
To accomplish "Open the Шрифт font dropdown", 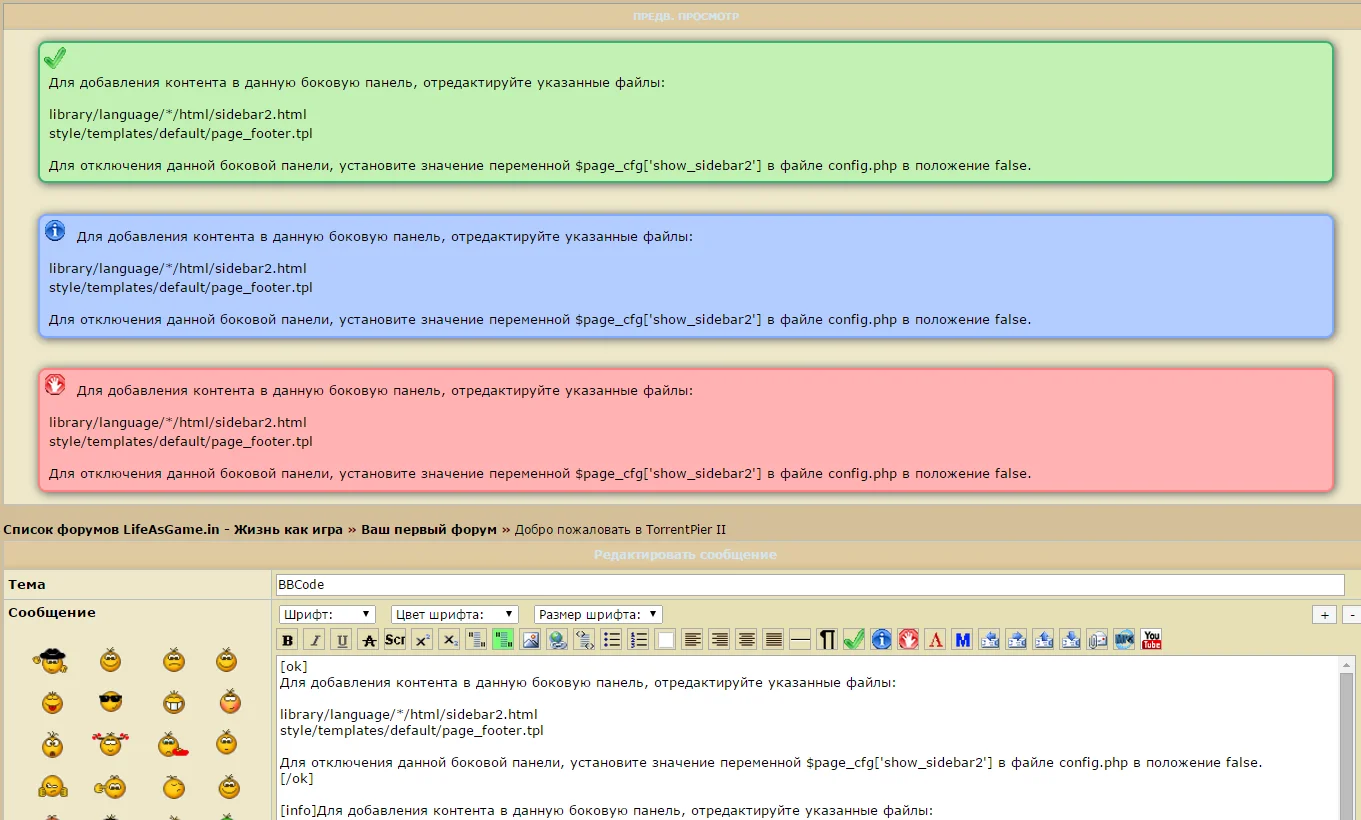I will [327, 614].
